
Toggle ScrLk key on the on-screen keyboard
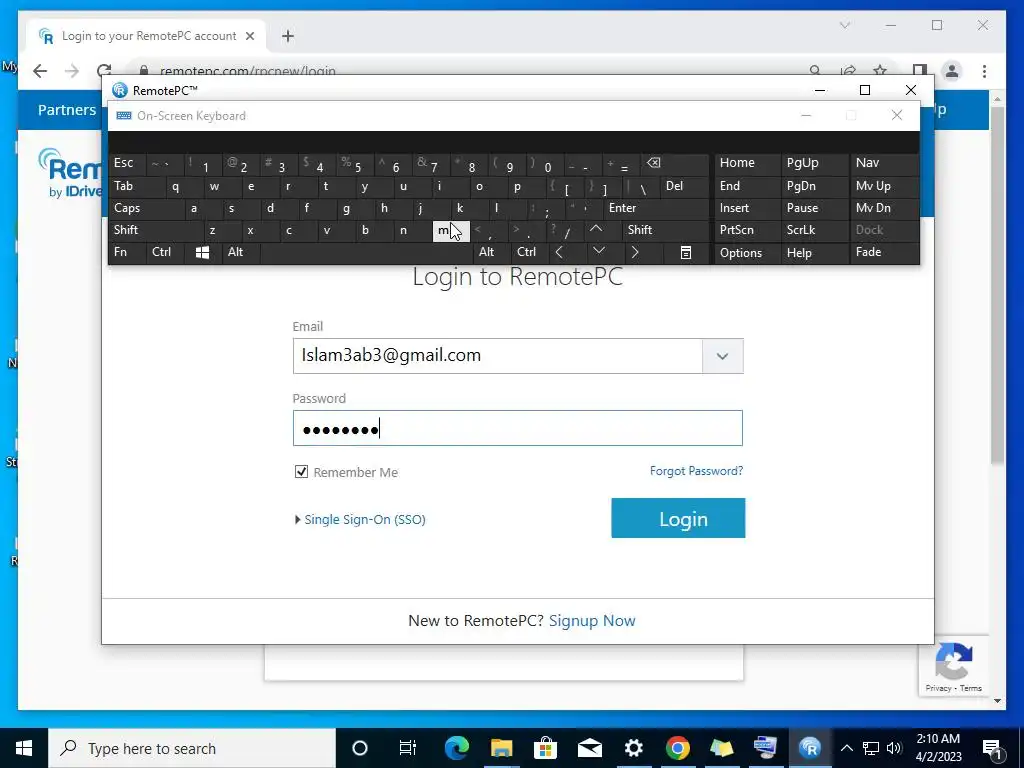814,230
